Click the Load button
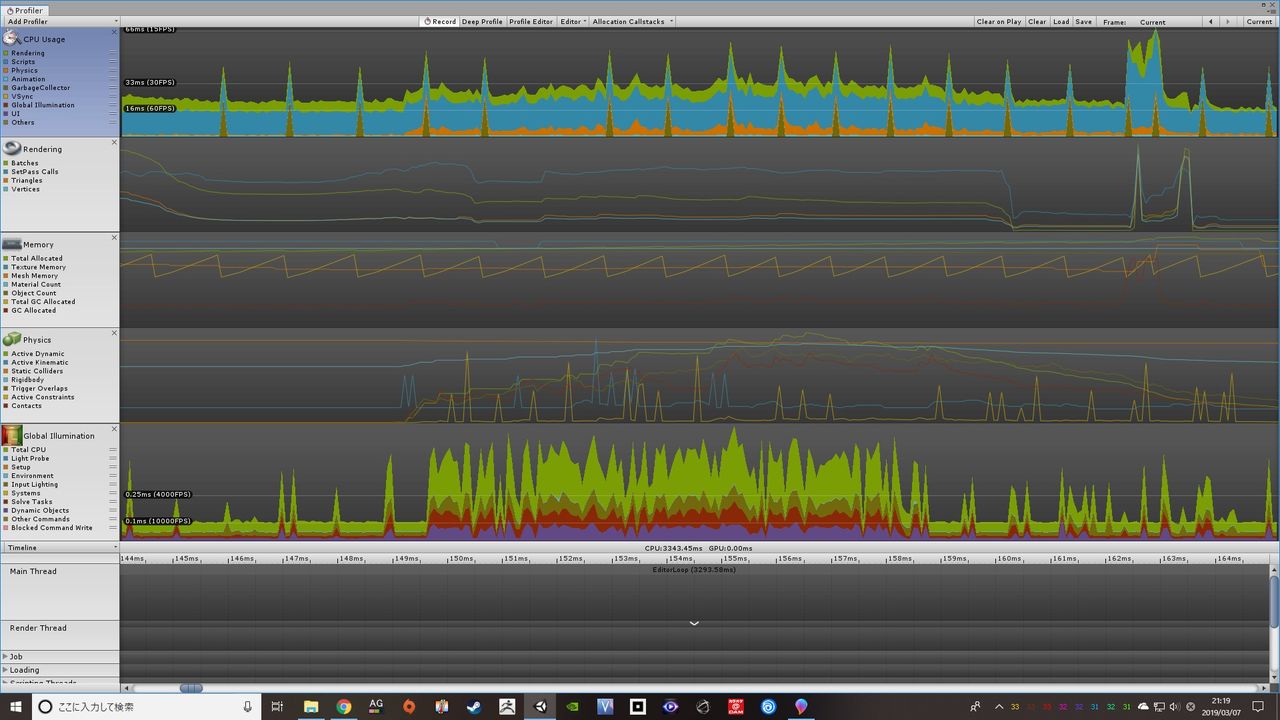1280x720 pixels. coord(1061,21)
